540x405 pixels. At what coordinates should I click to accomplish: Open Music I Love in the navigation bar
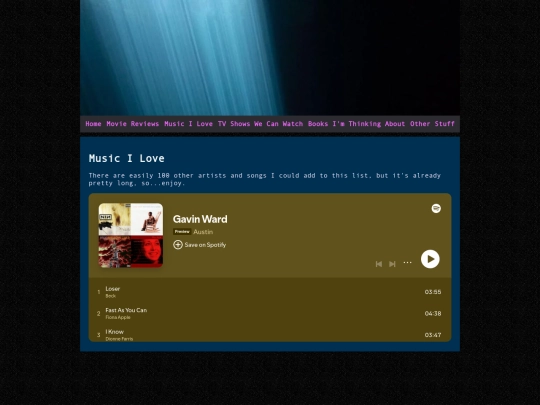coord(188,124)
